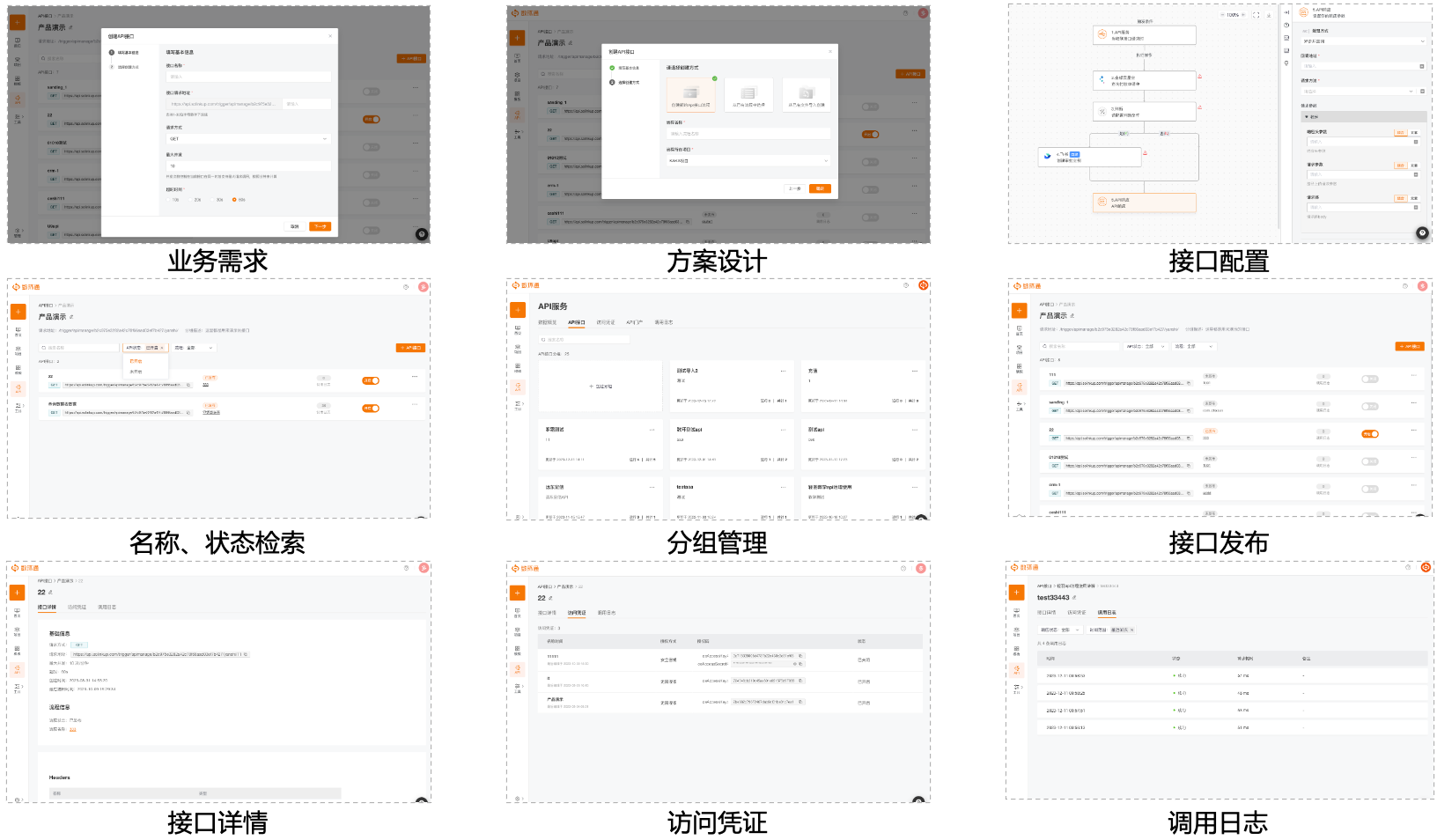This screenshot has width=1437, height=840.
Task: Collapse the parameters expander in the API response panel
Action: point(1308,115)
